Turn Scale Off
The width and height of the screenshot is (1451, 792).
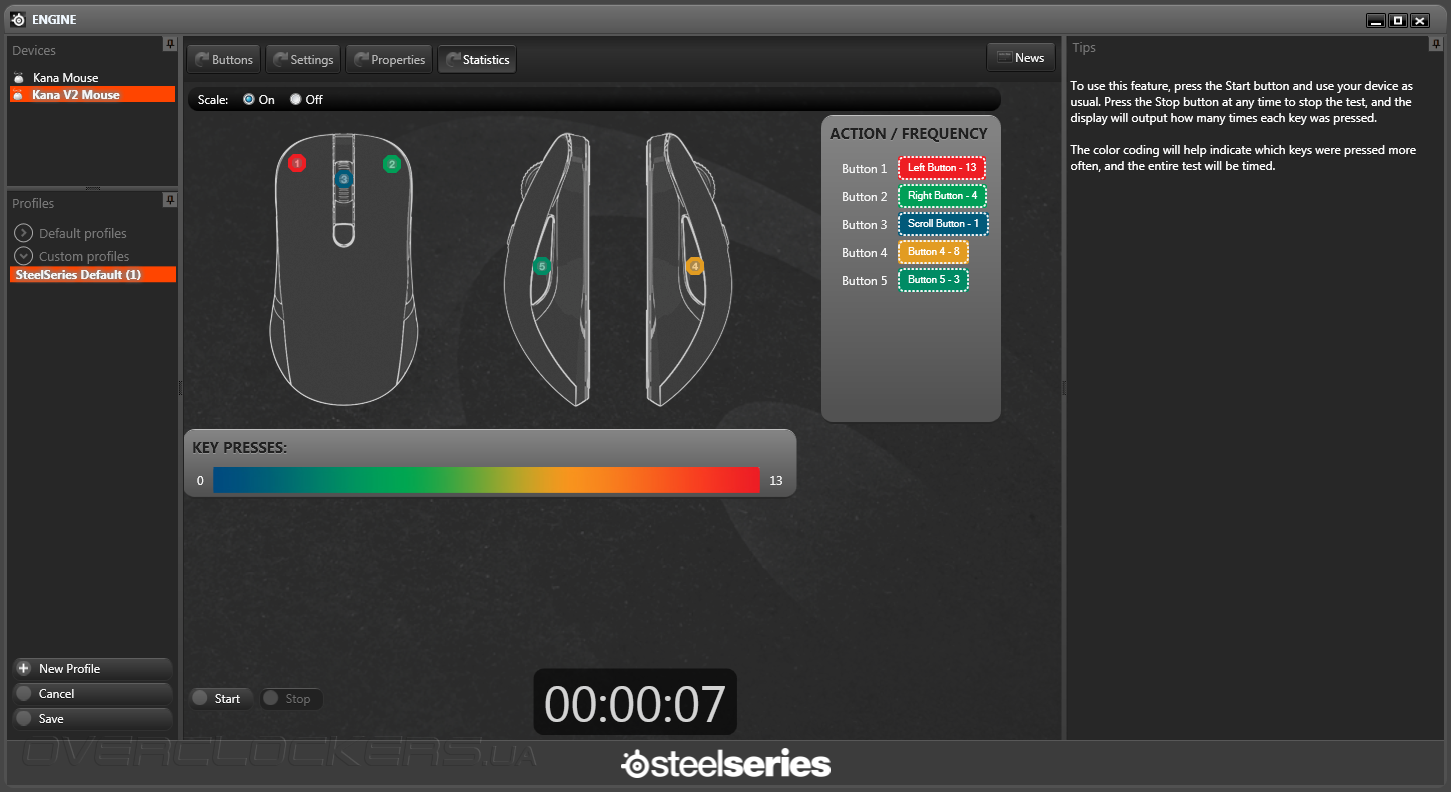[295, 99]
